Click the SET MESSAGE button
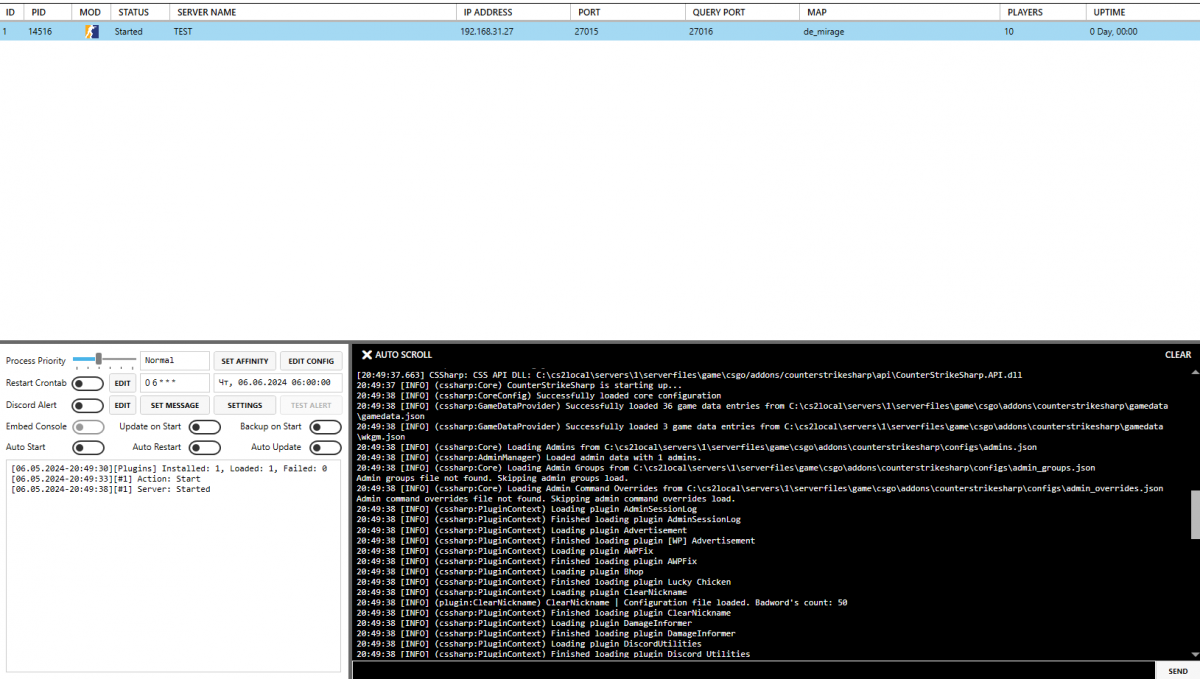 (x=175, y=406)
